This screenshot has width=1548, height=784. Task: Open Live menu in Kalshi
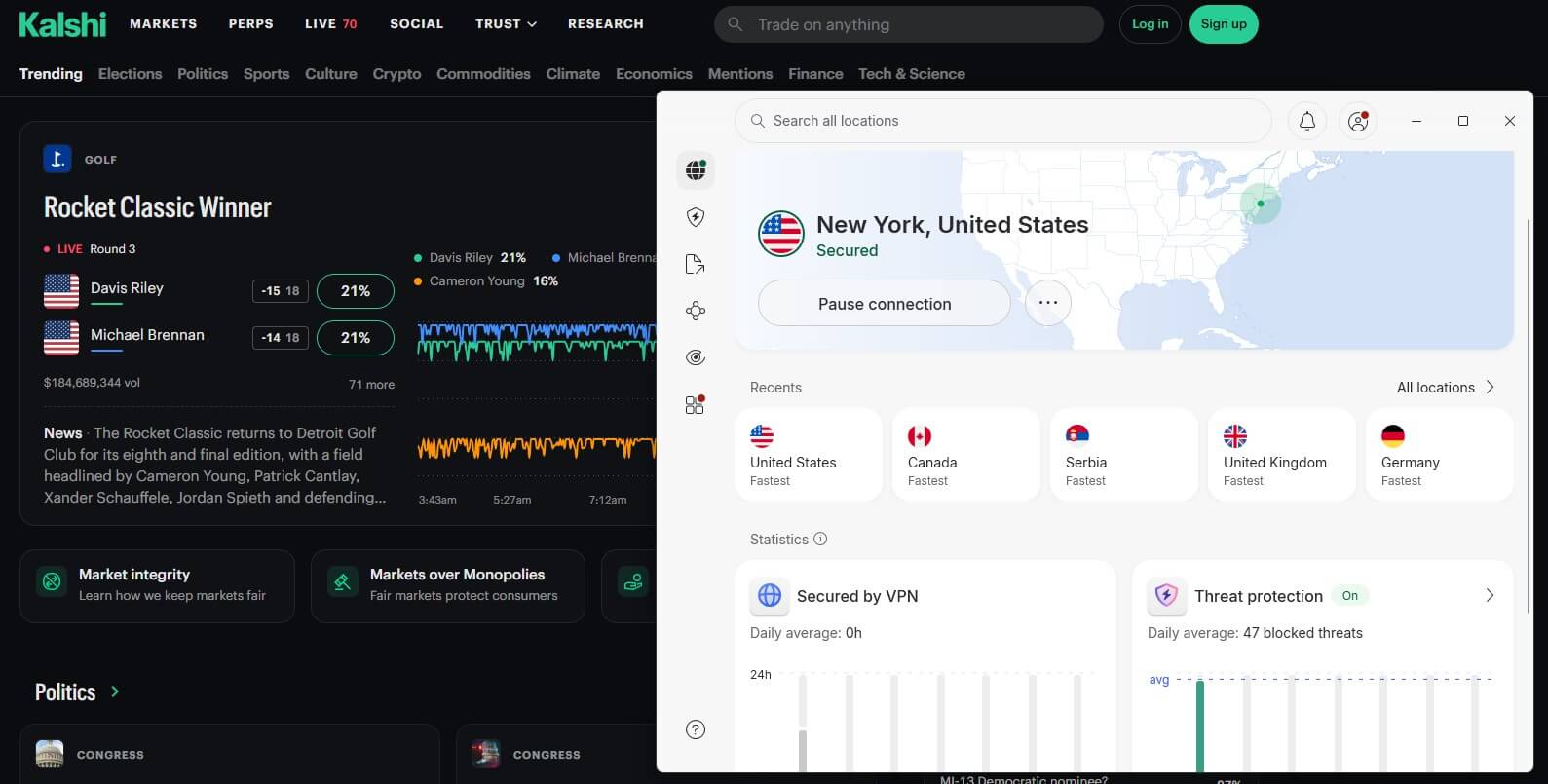330,23
